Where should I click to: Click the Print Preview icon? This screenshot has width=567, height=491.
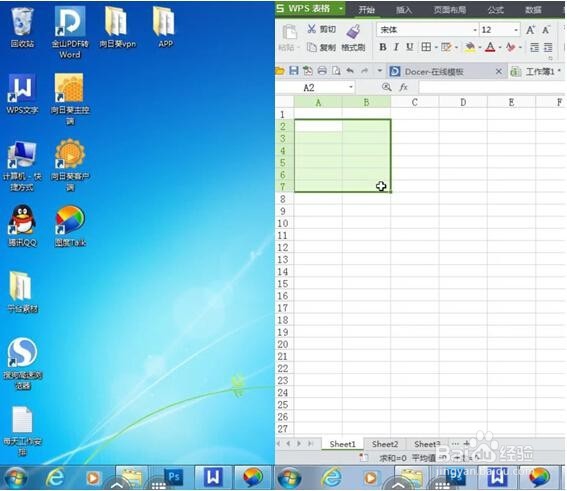click(336, 71)
